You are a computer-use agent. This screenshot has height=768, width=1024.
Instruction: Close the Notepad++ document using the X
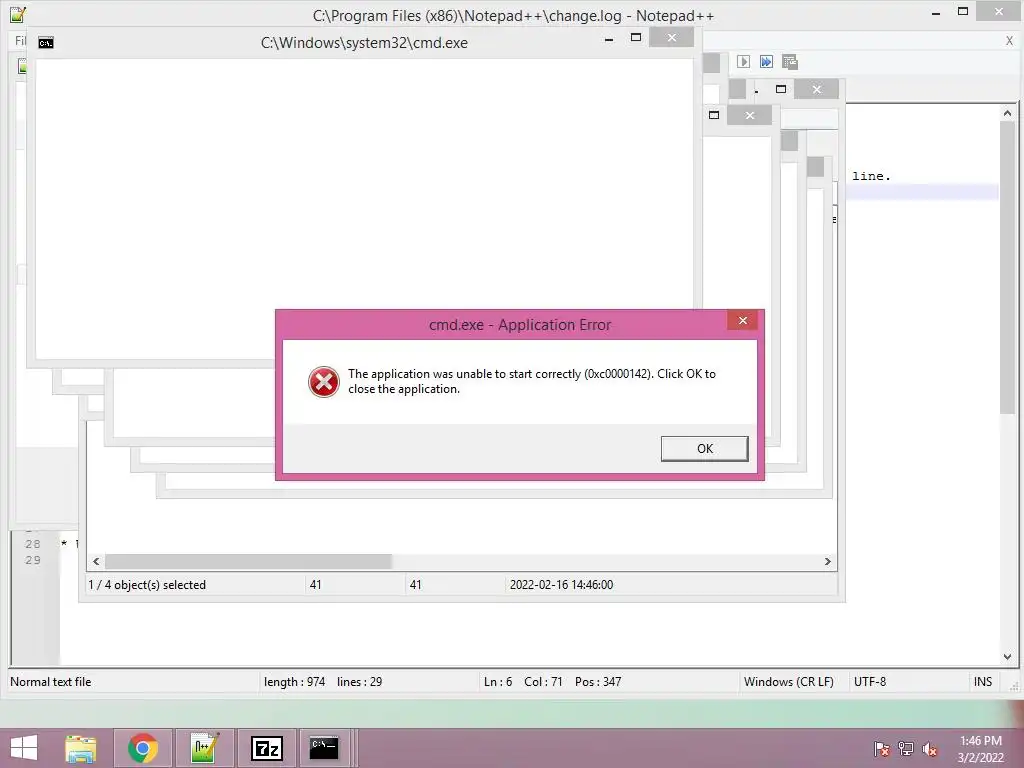tap(1009, 40)
